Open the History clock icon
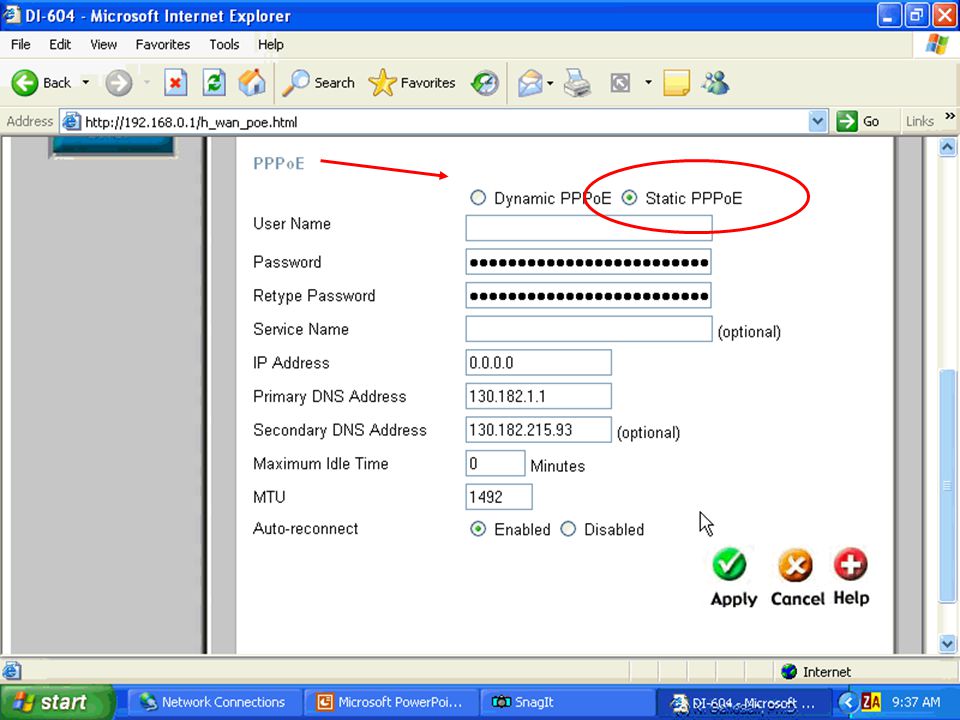This screenshot has width=960, height=720. click(485, 83)
